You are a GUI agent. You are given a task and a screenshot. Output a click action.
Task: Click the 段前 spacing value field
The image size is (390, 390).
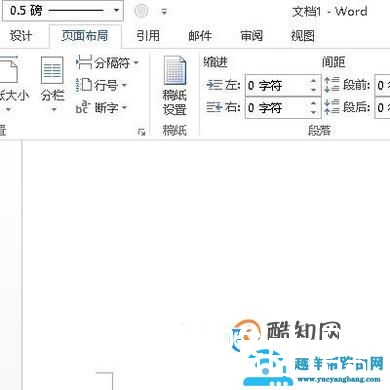382,86
